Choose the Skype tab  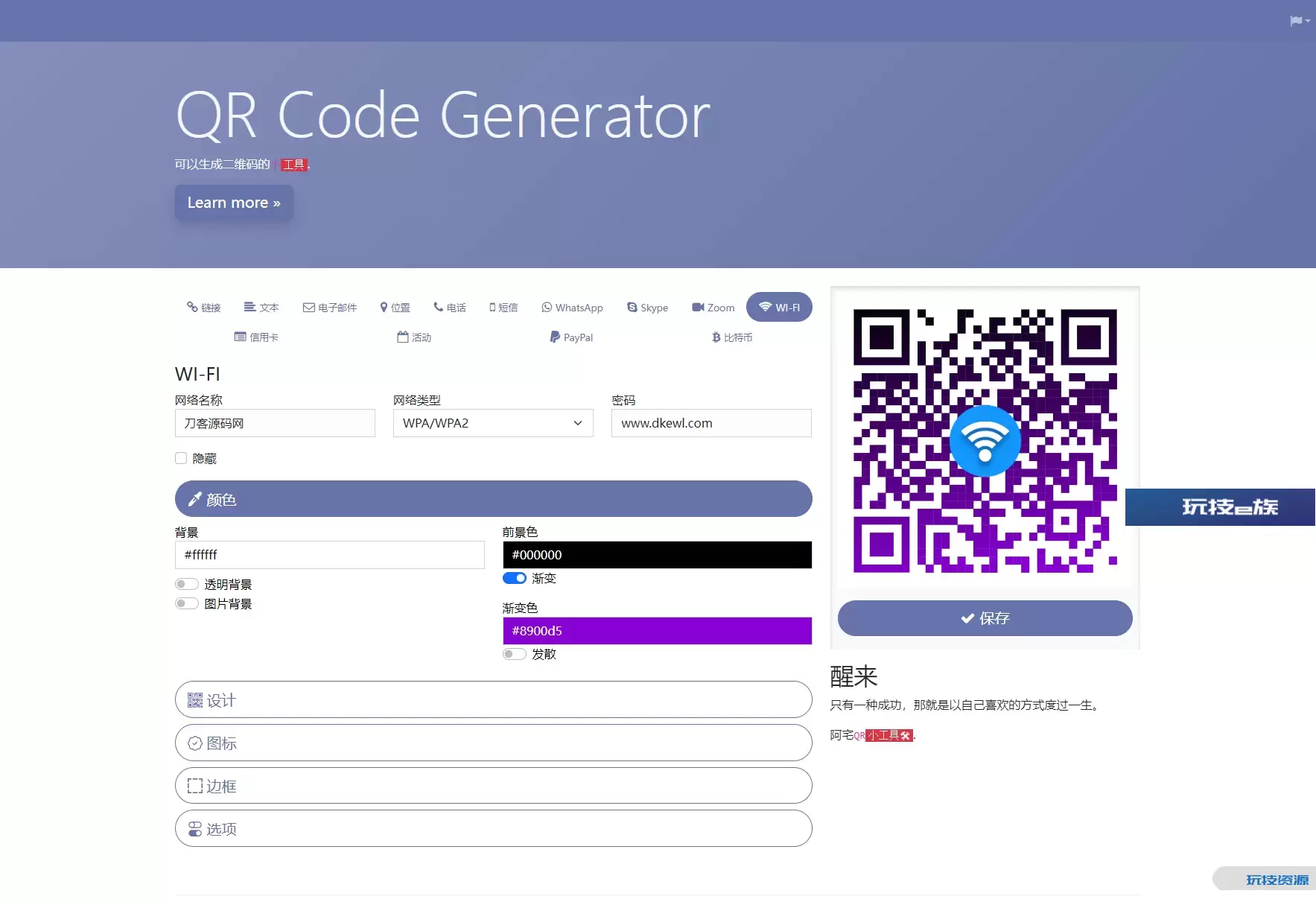[x=647, y=307]
